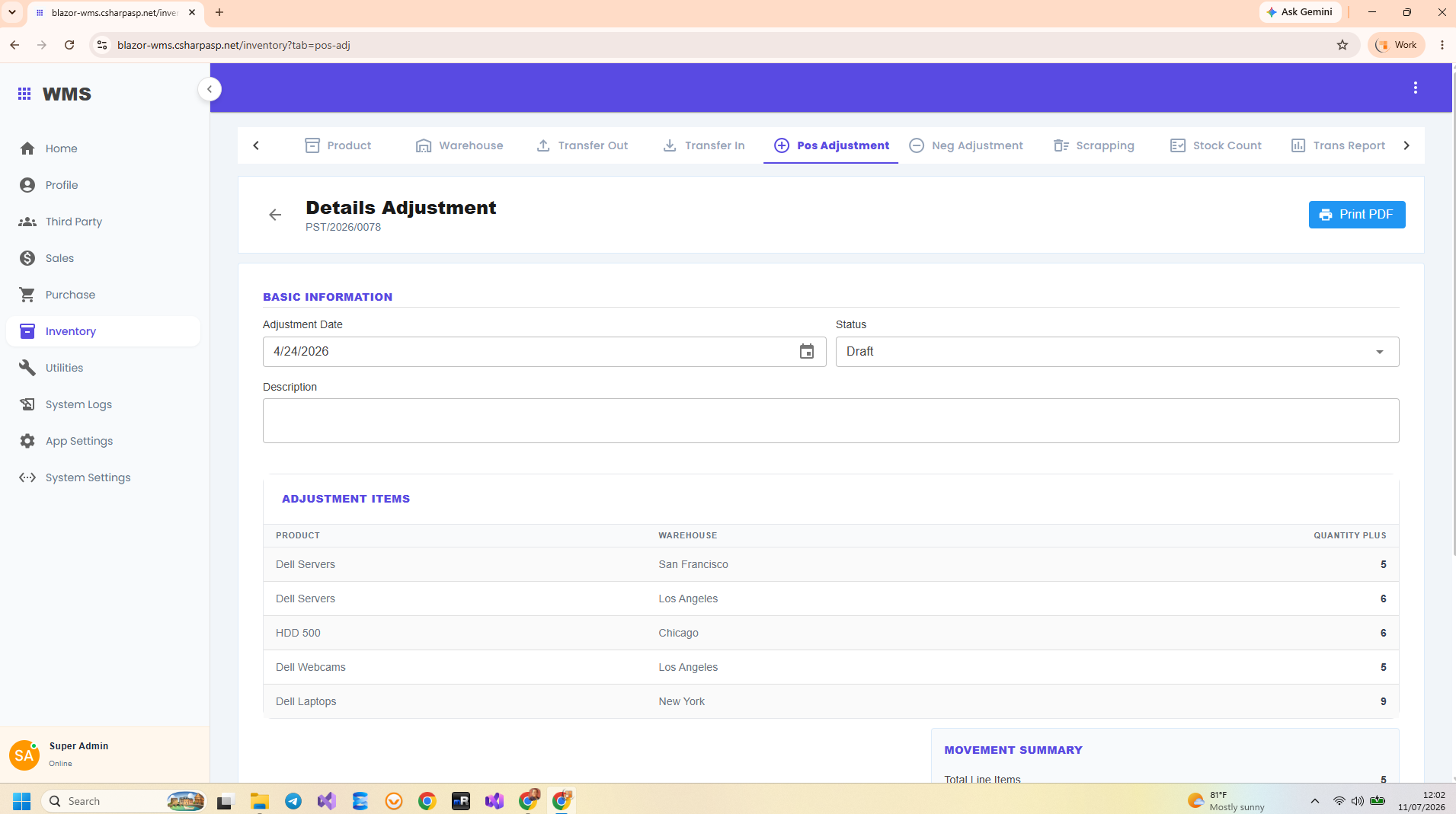1456x814 pixels.
Task: Click the Ask Gemini button
Action: (1300, 12)
